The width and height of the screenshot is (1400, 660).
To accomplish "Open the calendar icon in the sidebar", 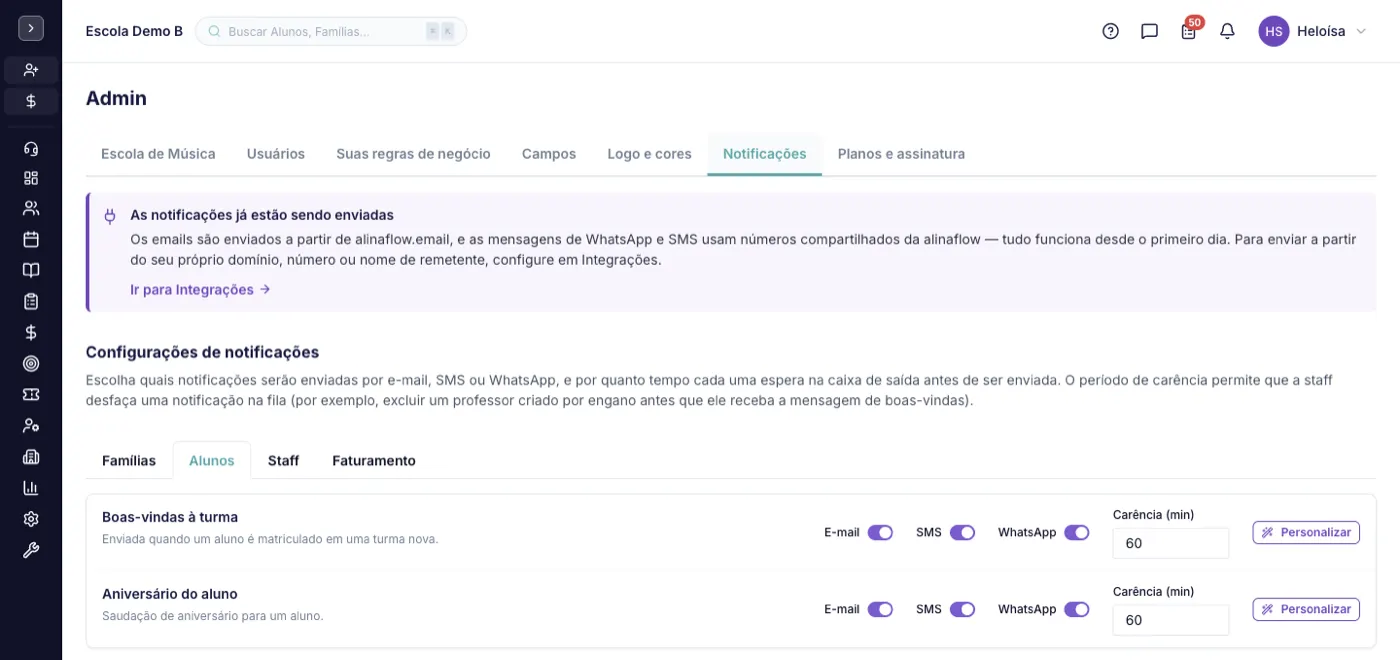I will pos(31,239).
